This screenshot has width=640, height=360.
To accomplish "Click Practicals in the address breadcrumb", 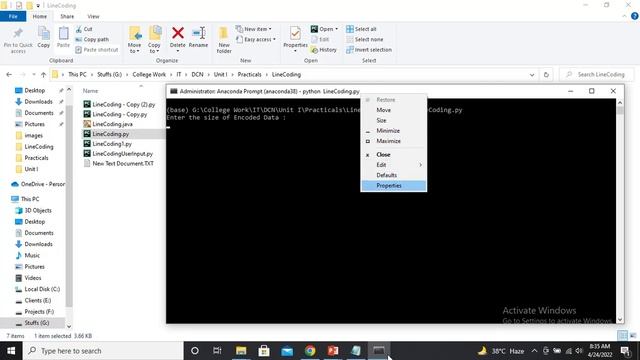I will click(x=249, y=75).
